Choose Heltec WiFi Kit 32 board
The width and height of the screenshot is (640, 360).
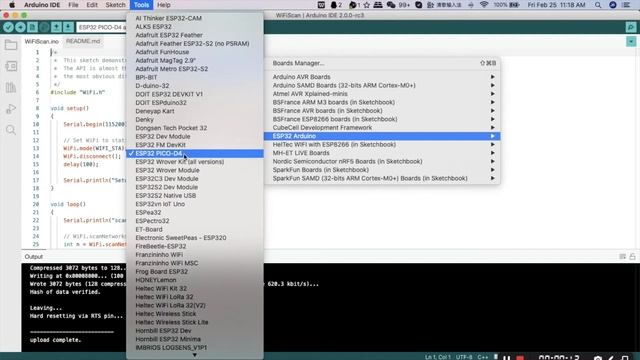click(195, 288)
